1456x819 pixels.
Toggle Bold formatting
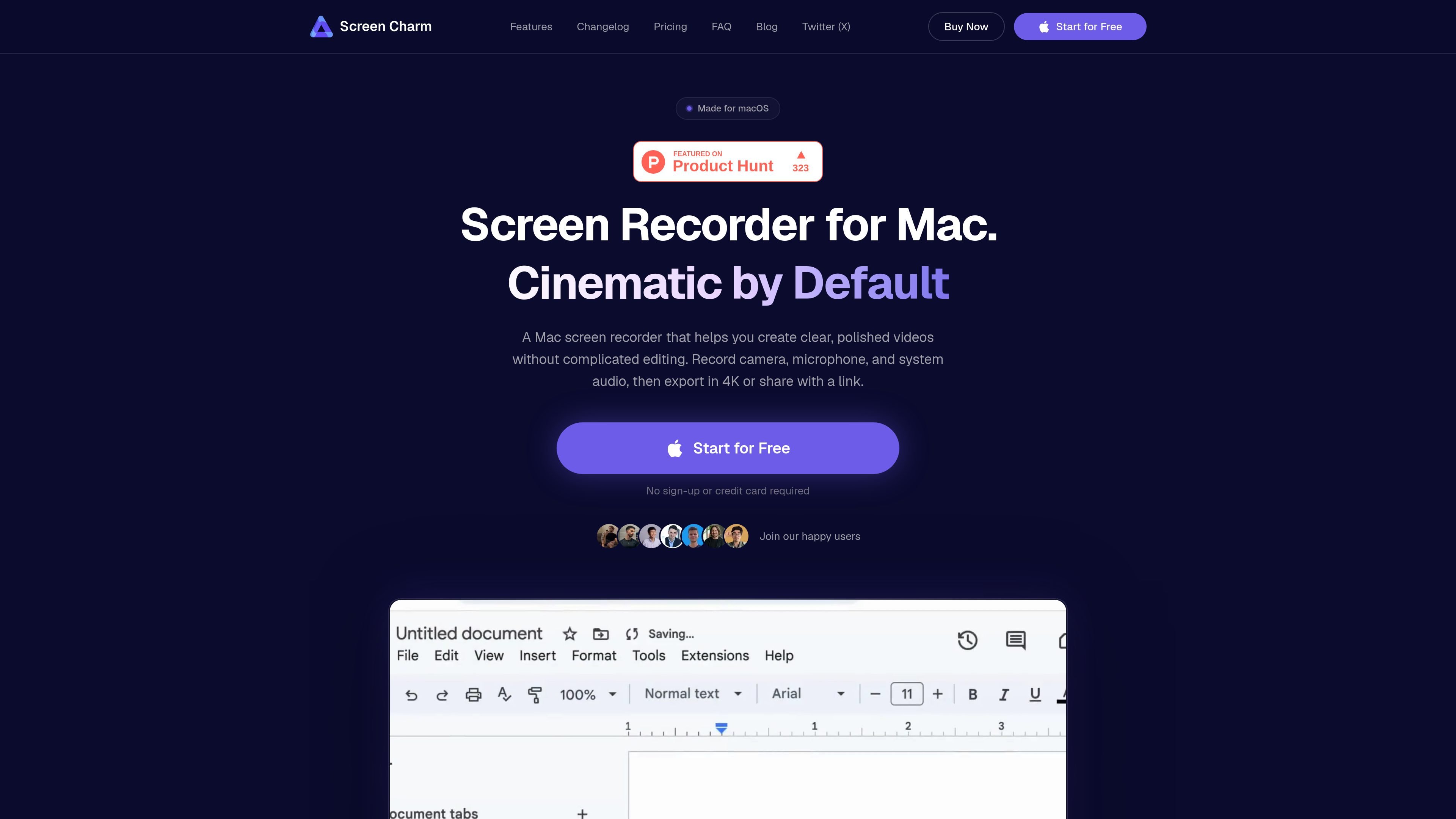click(972, 694)
